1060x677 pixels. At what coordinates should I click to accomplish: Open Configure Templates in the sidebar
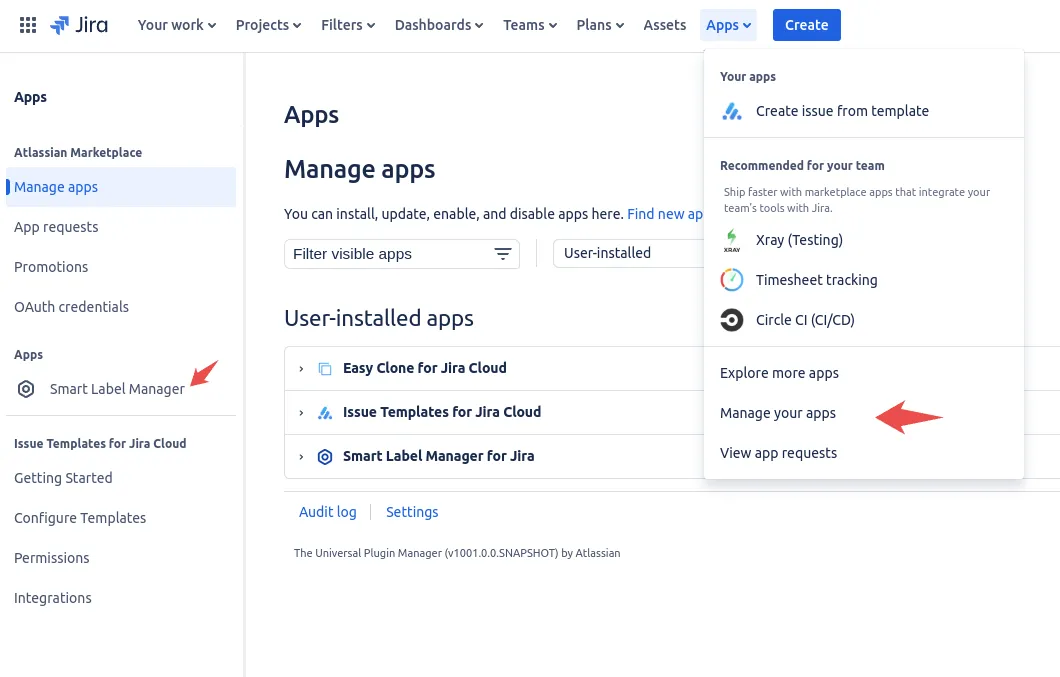pyautogui.click(x=80, y=518)
